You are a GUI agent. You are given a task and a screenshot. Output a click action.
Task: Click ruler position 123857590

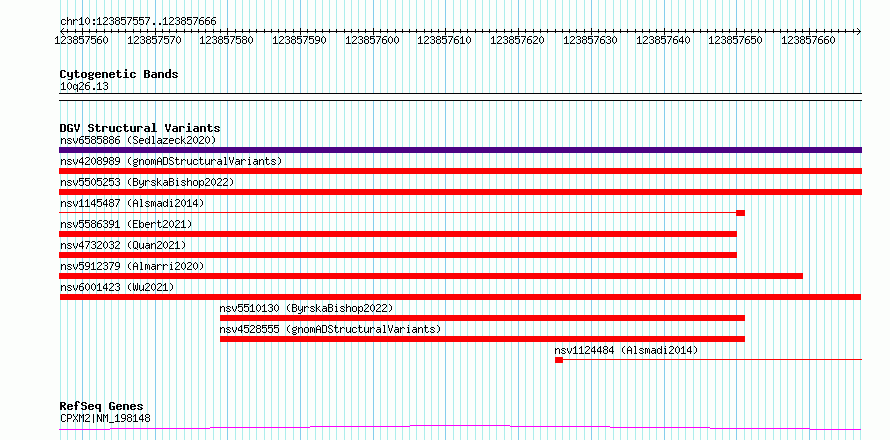pyautogui.click(x=300, y=40)
